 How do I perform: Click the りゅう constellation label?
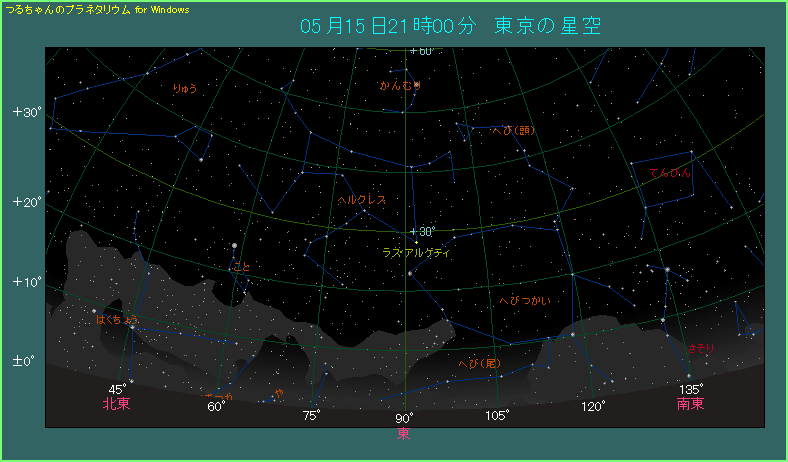coord(184,89)
